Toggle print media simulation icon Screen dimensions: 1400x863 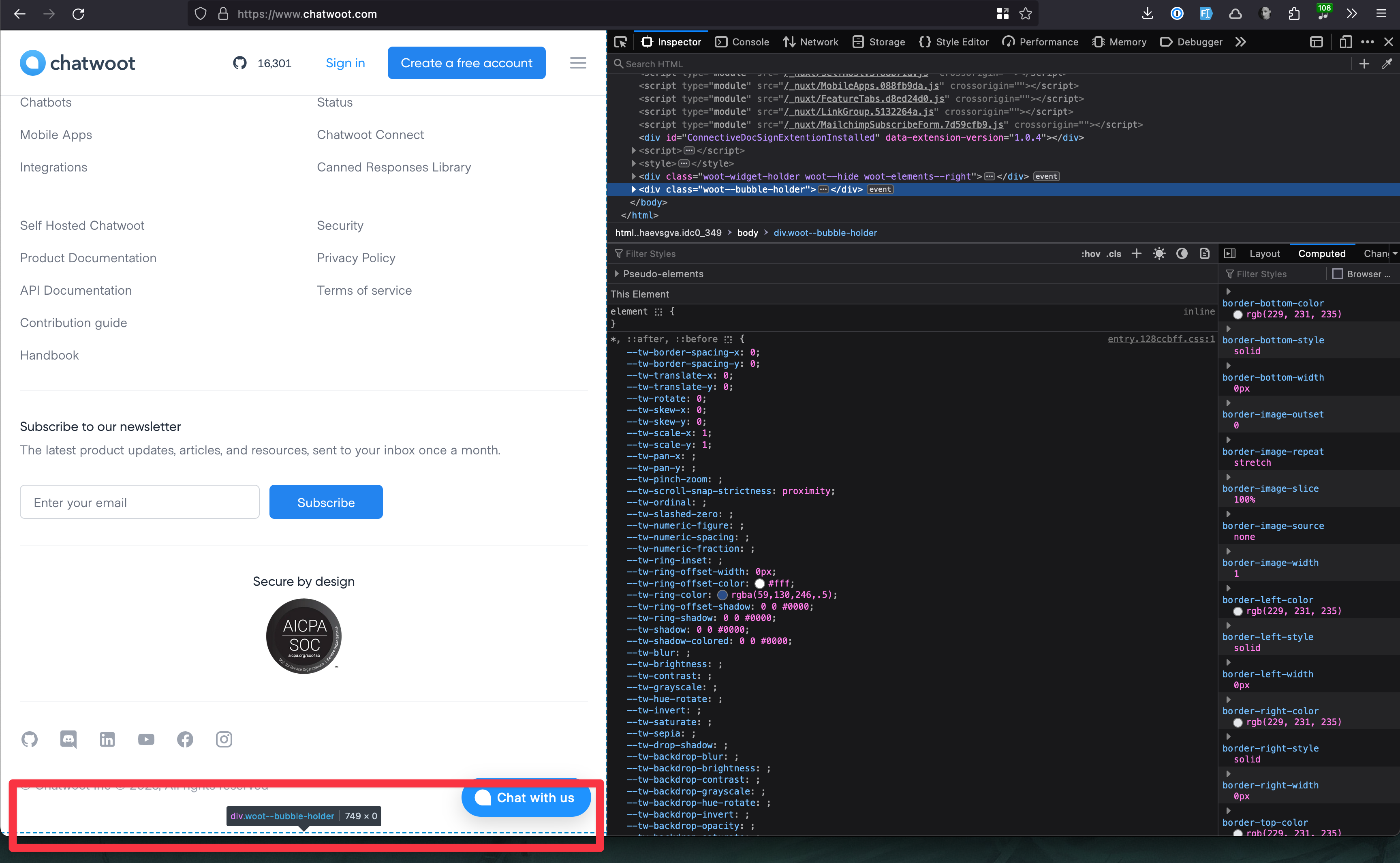(1205, 253)
